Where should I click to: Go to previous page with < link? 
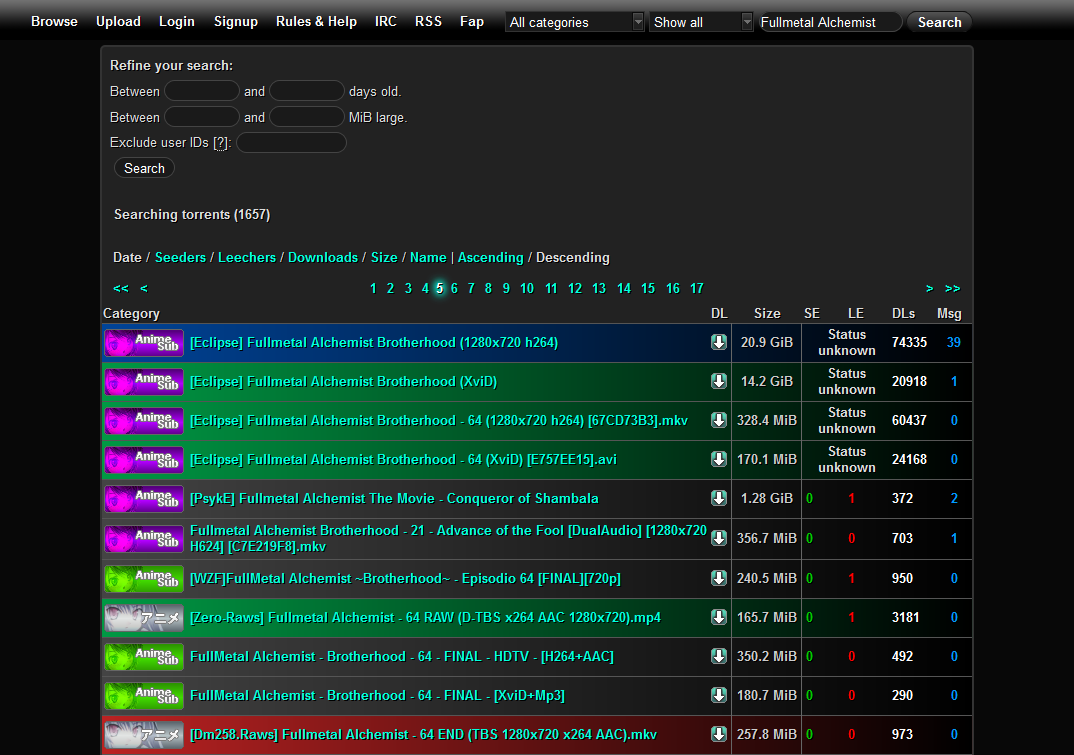[x=144, y=288]
